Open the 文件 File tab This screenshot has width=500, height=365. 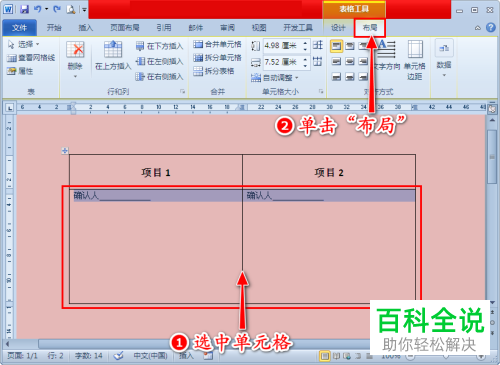[20, 28]
